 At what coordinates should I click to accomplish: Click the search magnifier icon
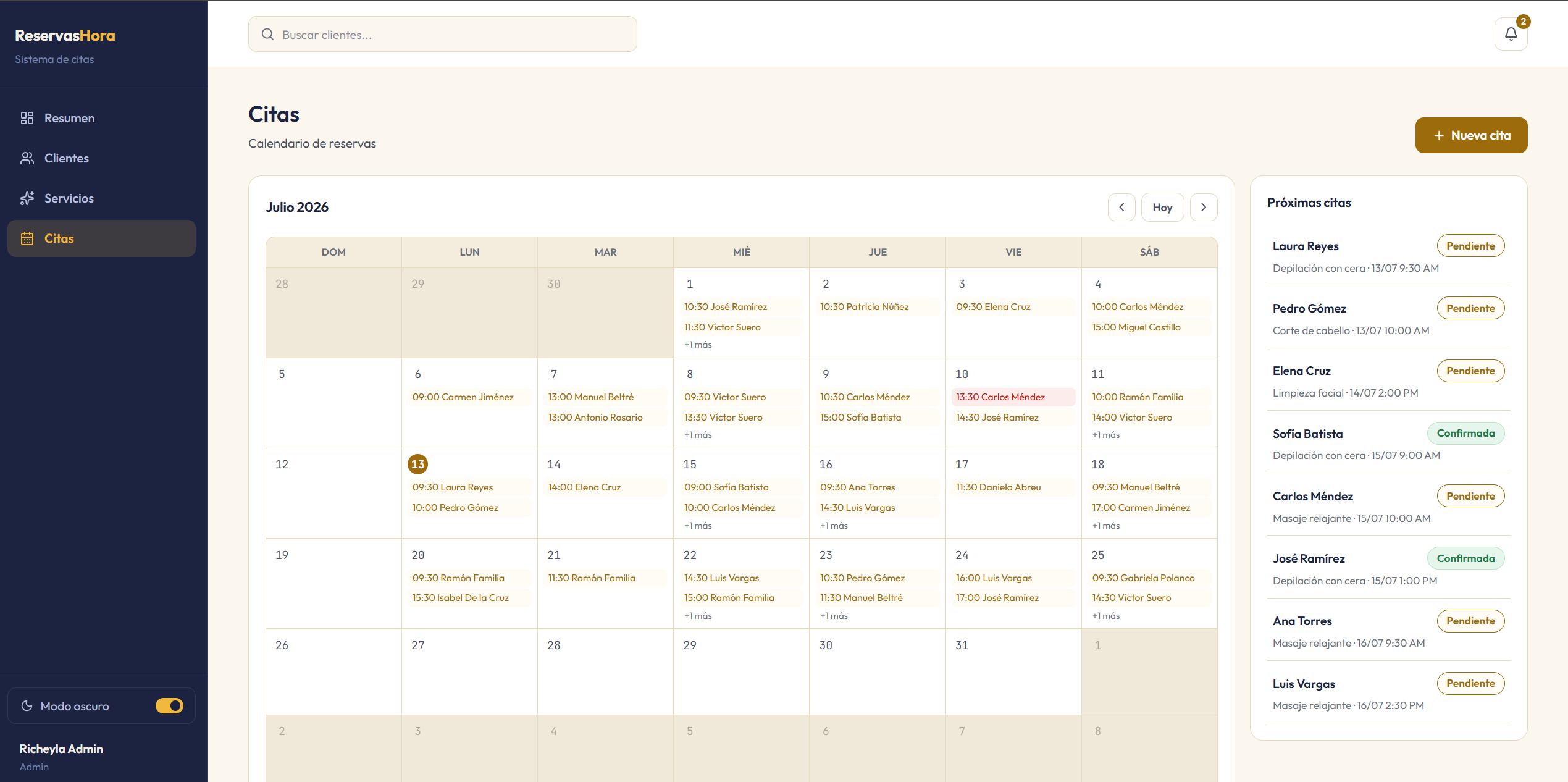[x=267, y=35]
